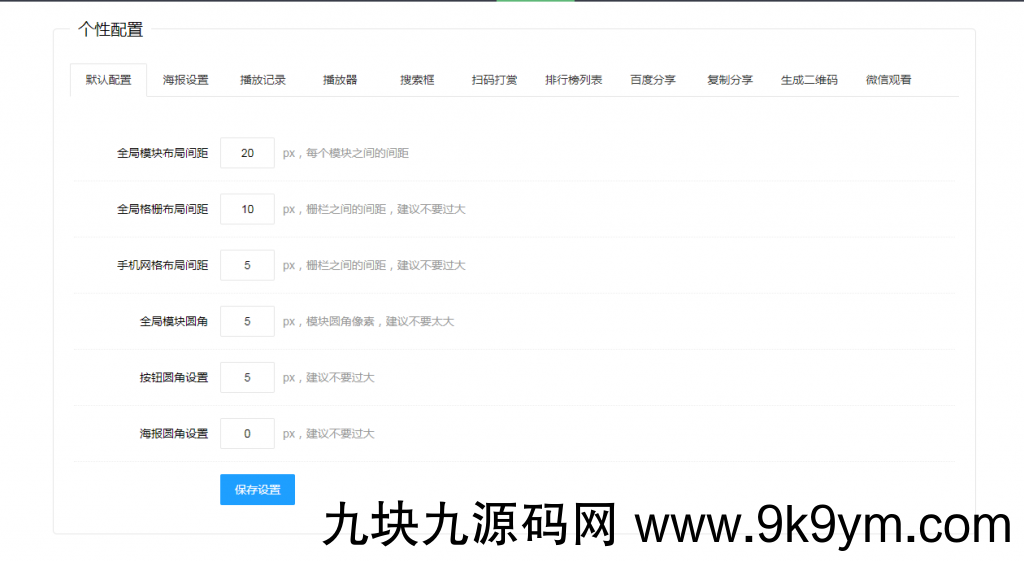Image resolution: width=1024 pixels, height=562 pixels.
Task: Switch to the 扫码打赏 tab
Action: coord(494,80)
